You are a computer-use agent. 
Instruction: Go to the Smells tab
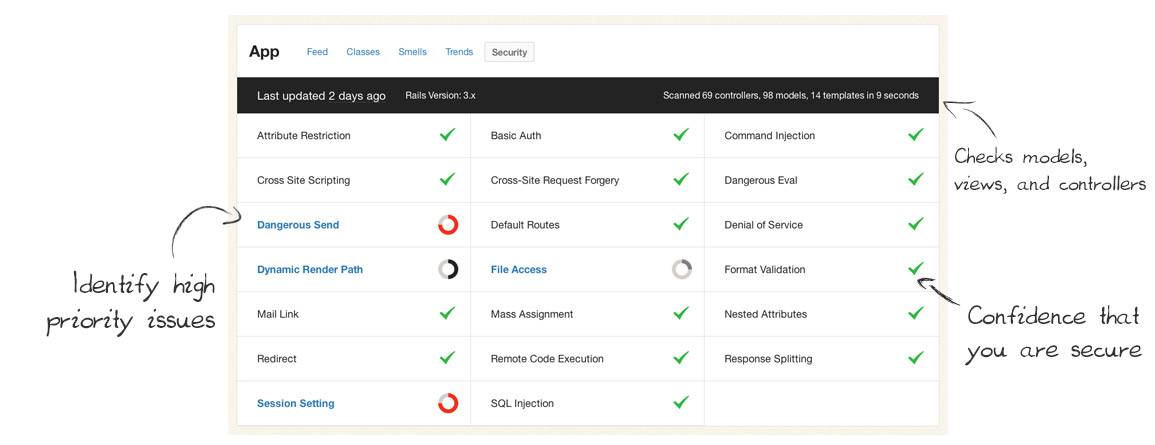coord(412,52)
